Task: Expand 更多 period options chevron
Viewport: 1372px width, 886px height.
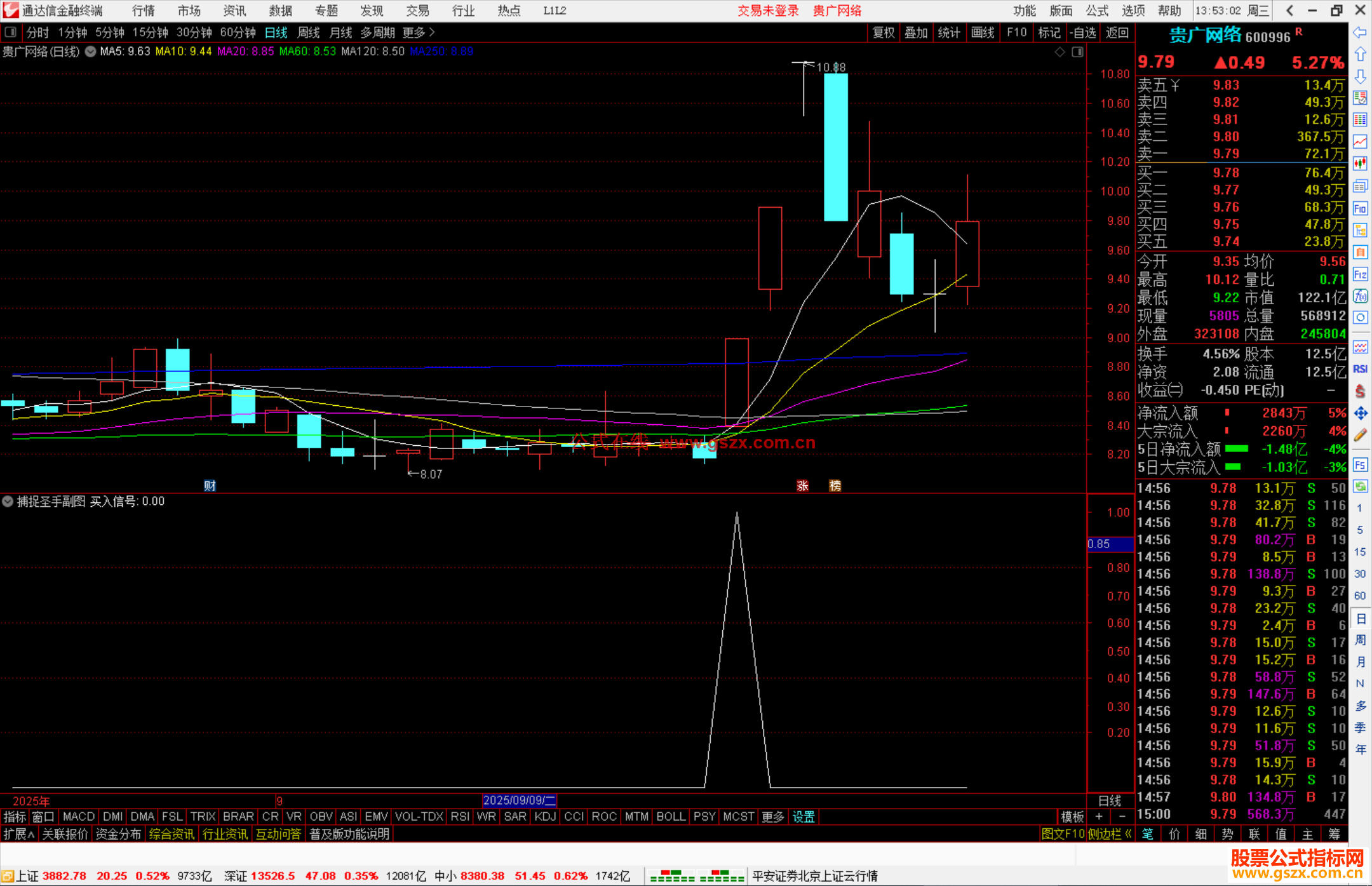Action: pyautogui.click(x=433, y=32)
